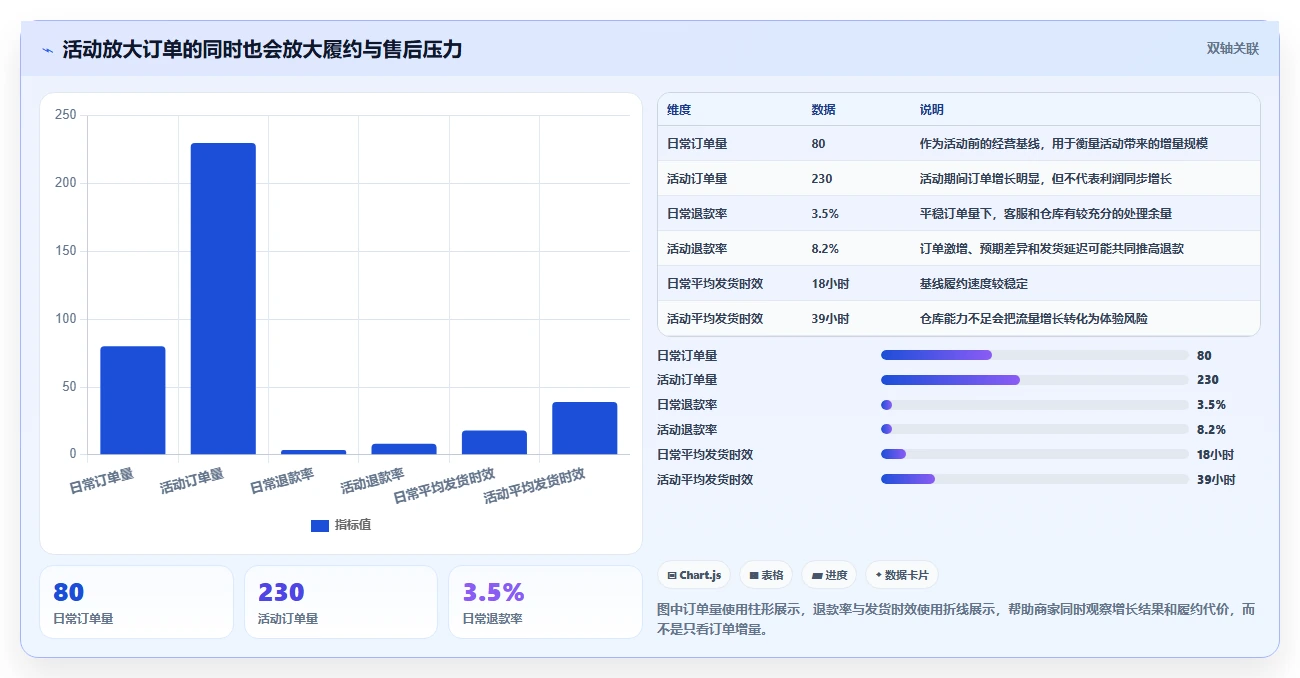1300x678 pixels.
Task: Click the 80 日常订单量 stat card
Action: point(136,602)
